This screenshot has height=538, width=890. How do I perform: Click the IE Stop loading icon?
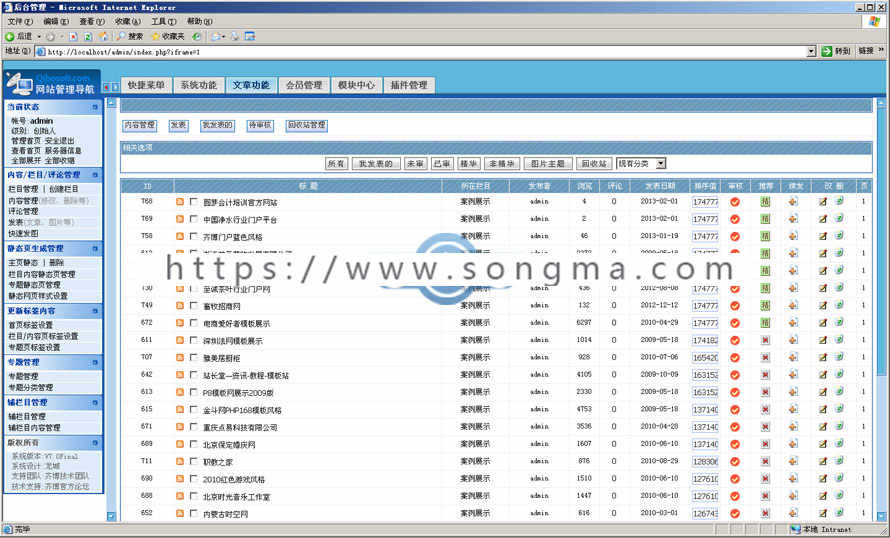click(73, 36)
